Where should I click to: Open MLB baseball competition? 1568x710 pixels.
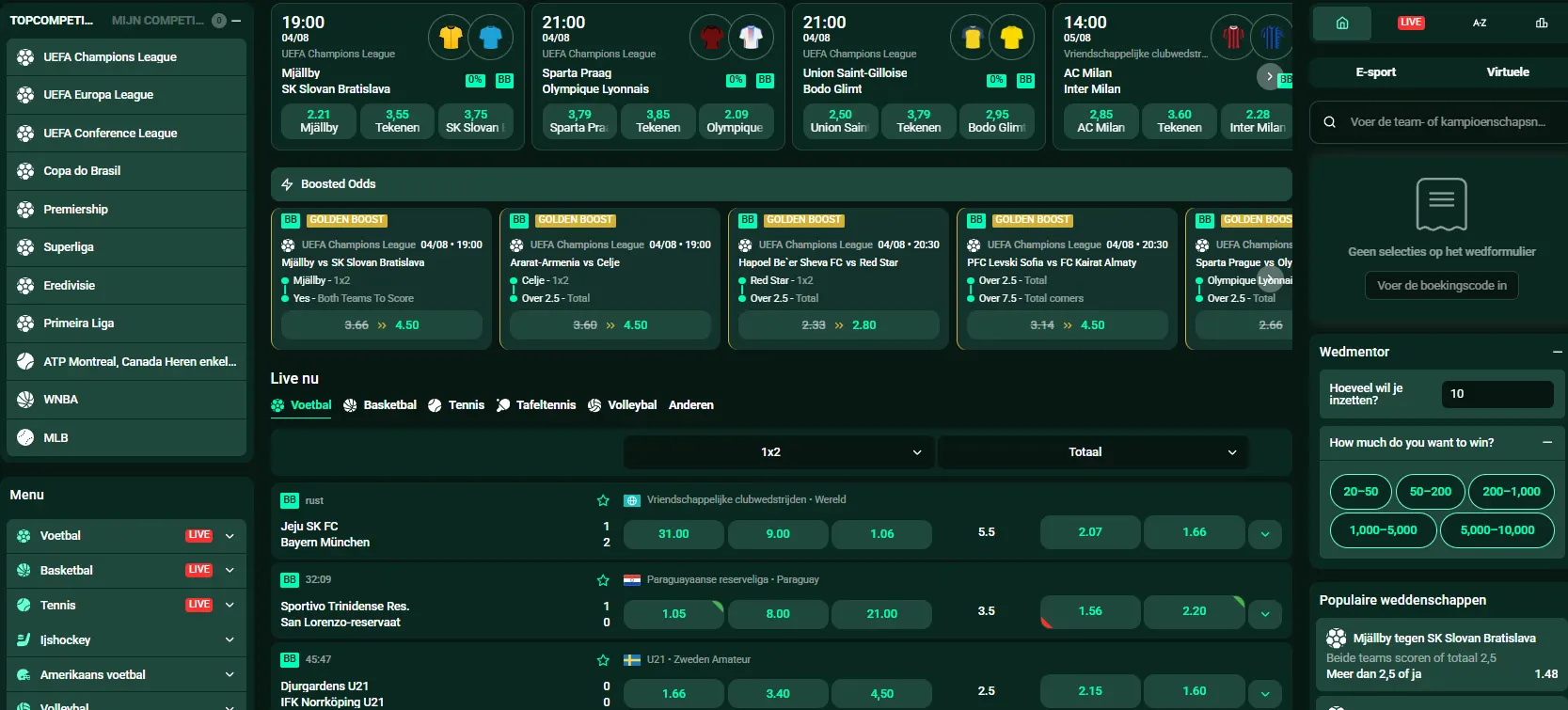(126, 438)
